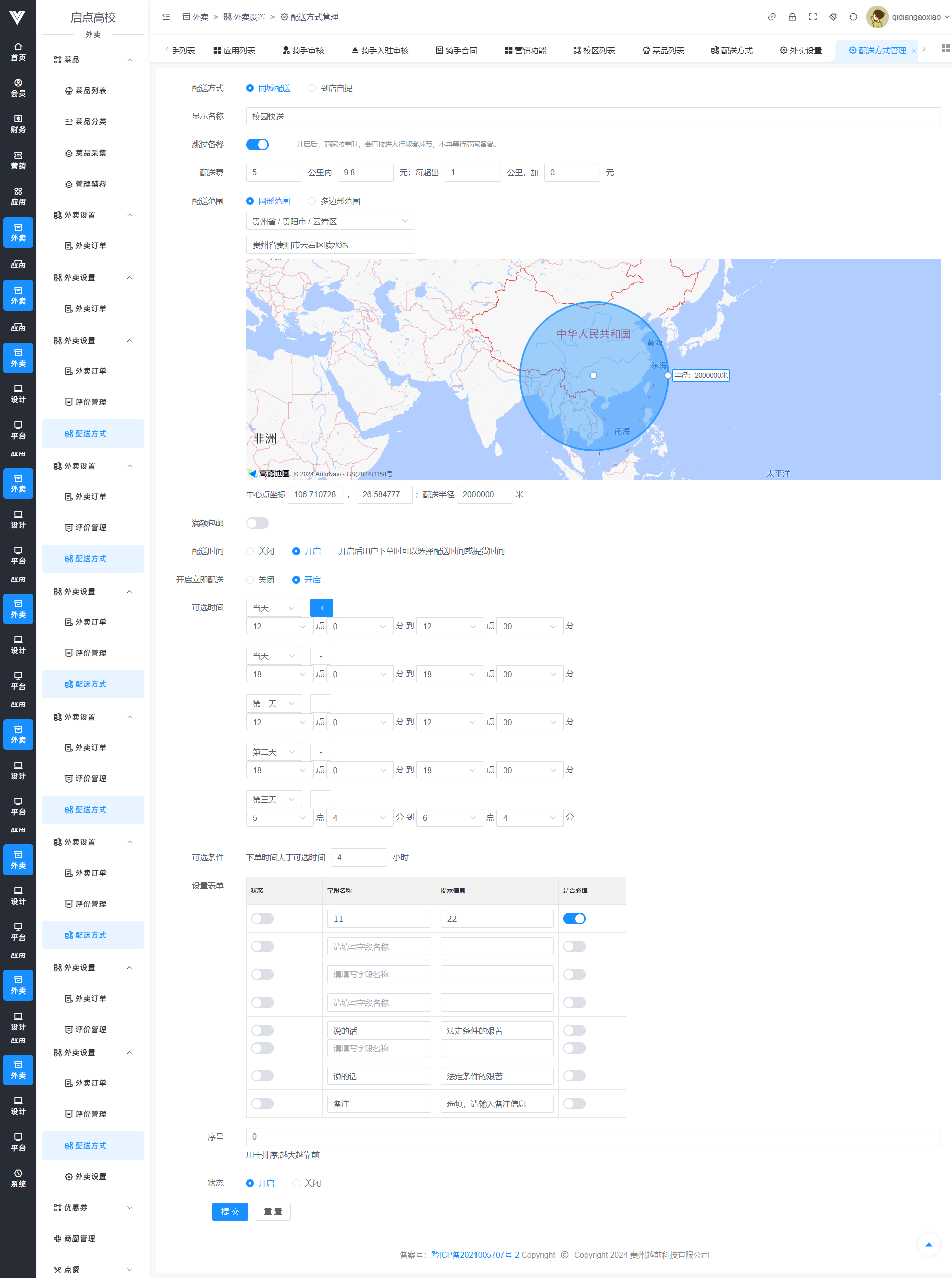Enable the 满额包邮 switch
The height and width of the screenshot is (1278, 952).
(x=257, y=523)
